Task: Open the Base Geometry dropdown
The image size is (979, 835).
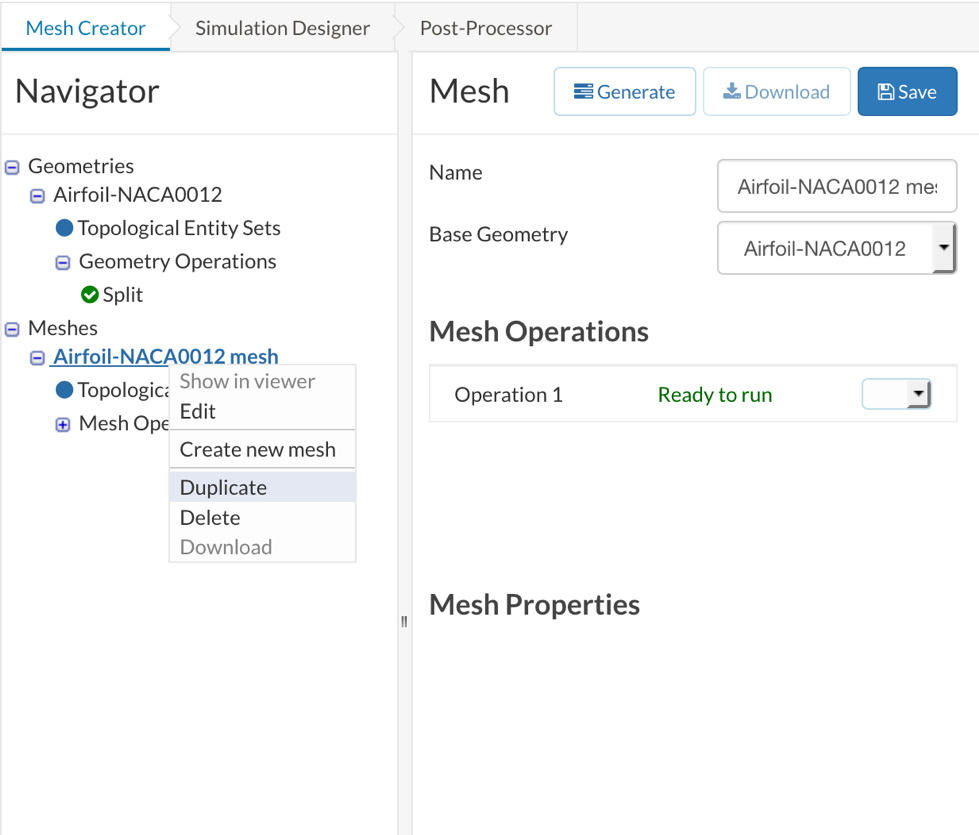Action: 943,248
